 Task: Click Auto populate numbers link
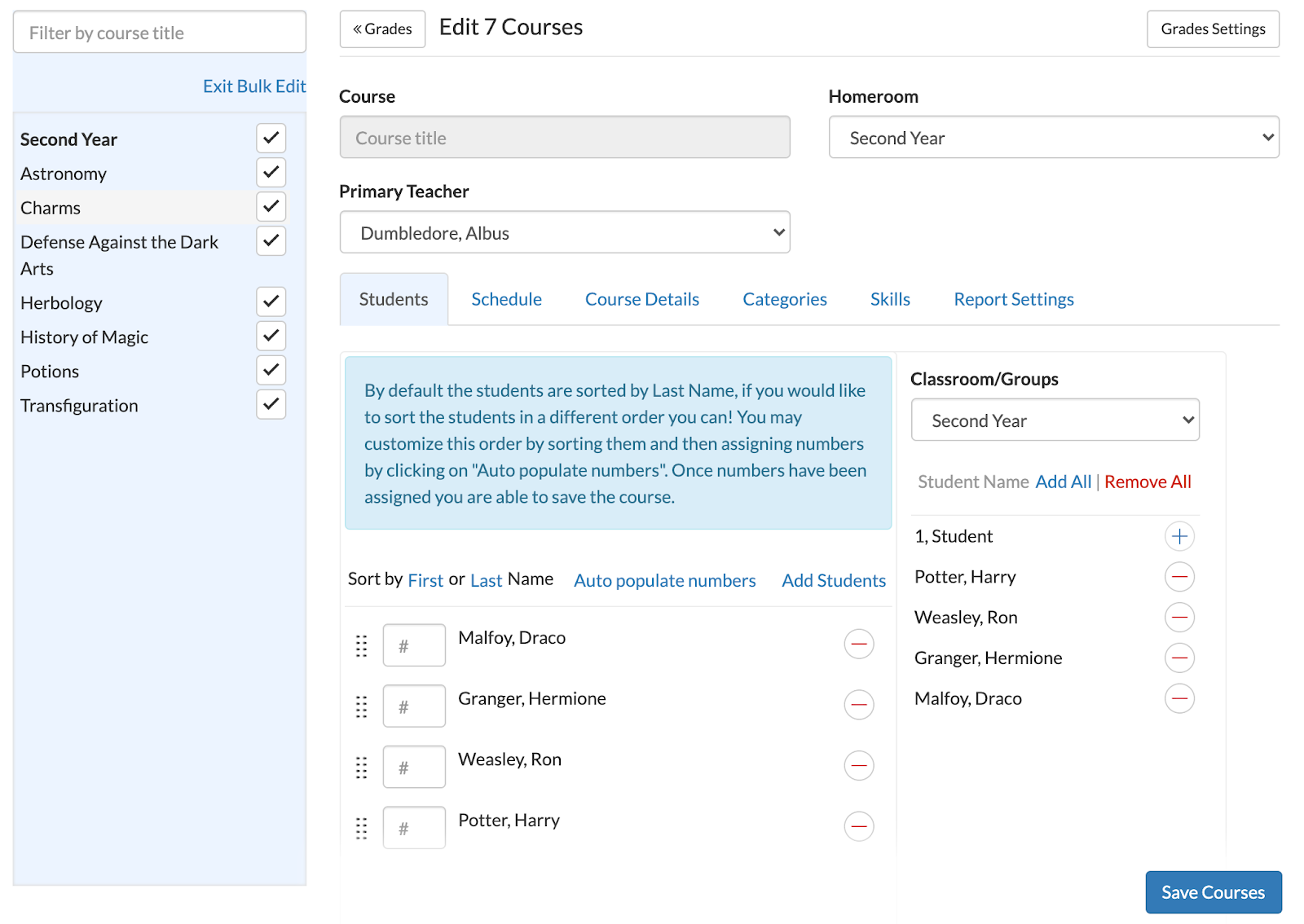coord(665,580)
